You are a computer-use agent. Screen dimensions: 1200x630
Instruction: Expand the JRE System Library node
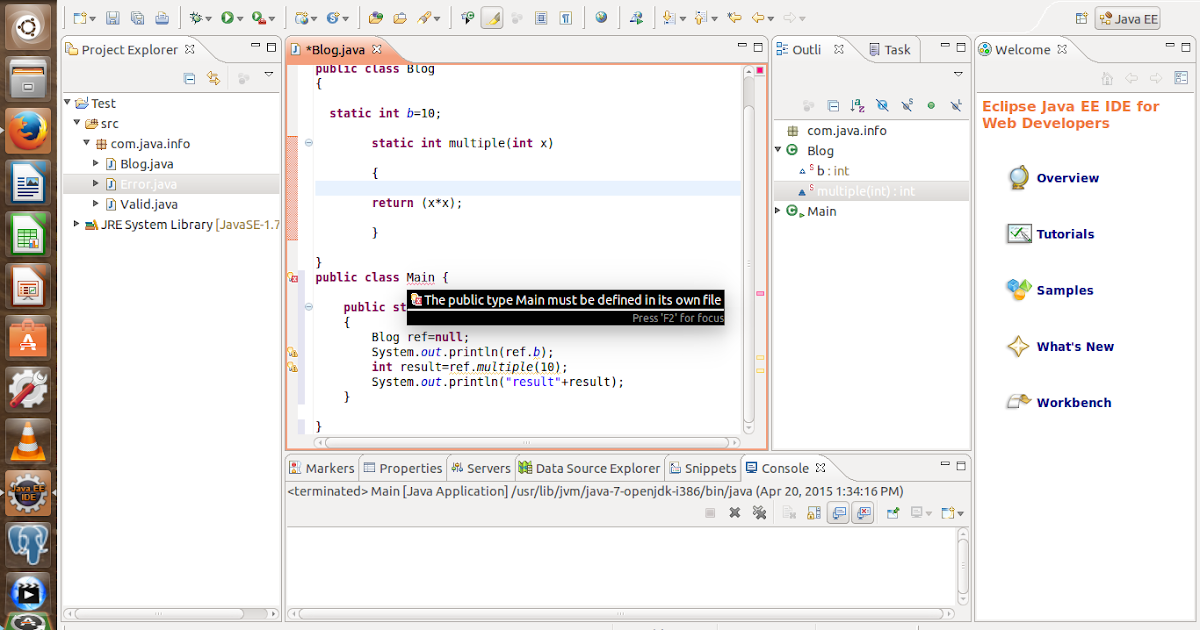coord(77,224)
